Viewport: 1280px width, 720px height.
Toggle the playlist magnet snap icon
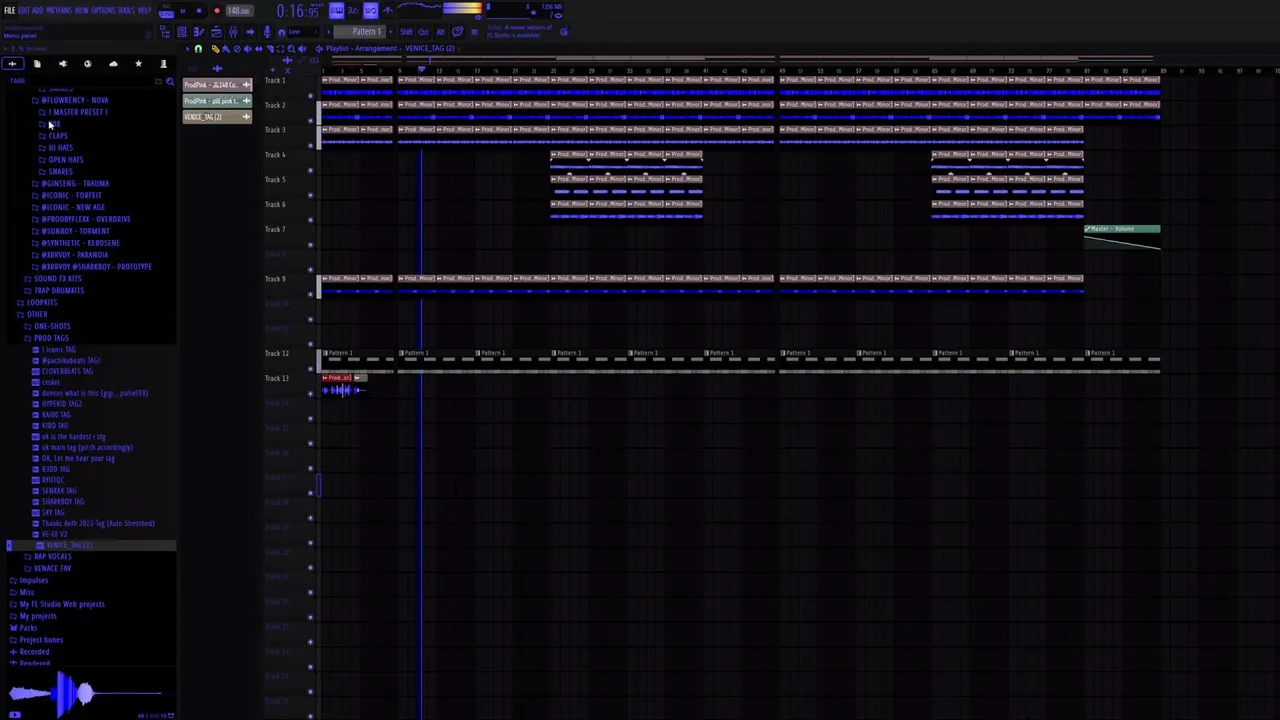(x=198, y=49)
